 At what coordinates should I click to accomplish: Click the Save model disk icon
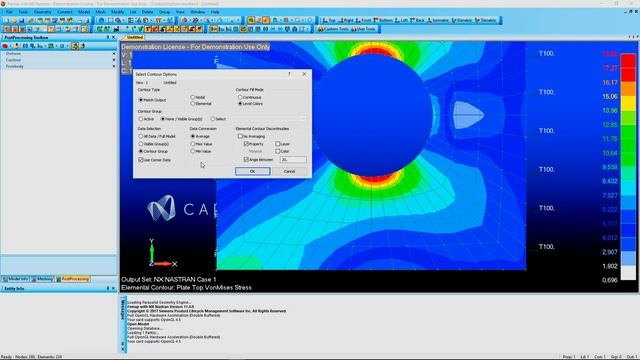[21, 20]
